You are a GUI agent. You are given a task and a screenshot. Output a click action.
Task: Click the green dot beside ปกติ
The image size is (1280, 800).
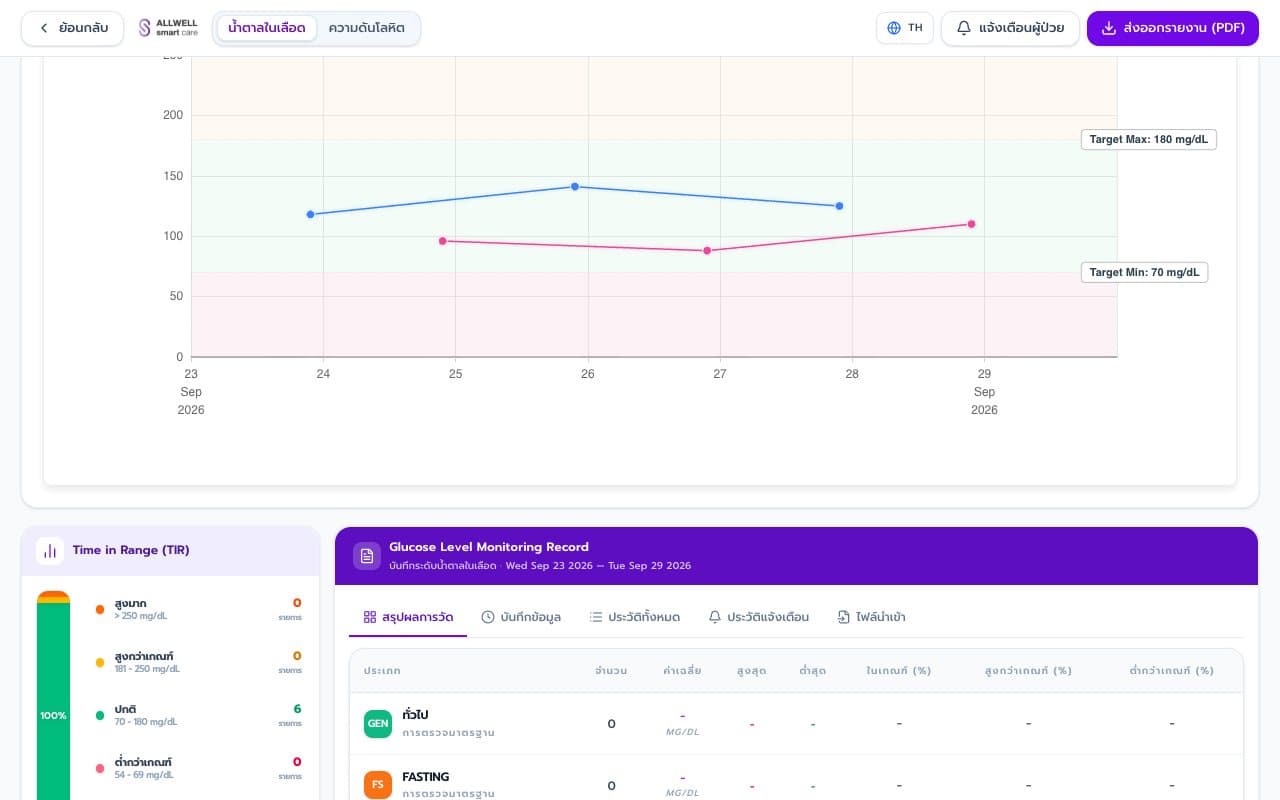[100, 715]
